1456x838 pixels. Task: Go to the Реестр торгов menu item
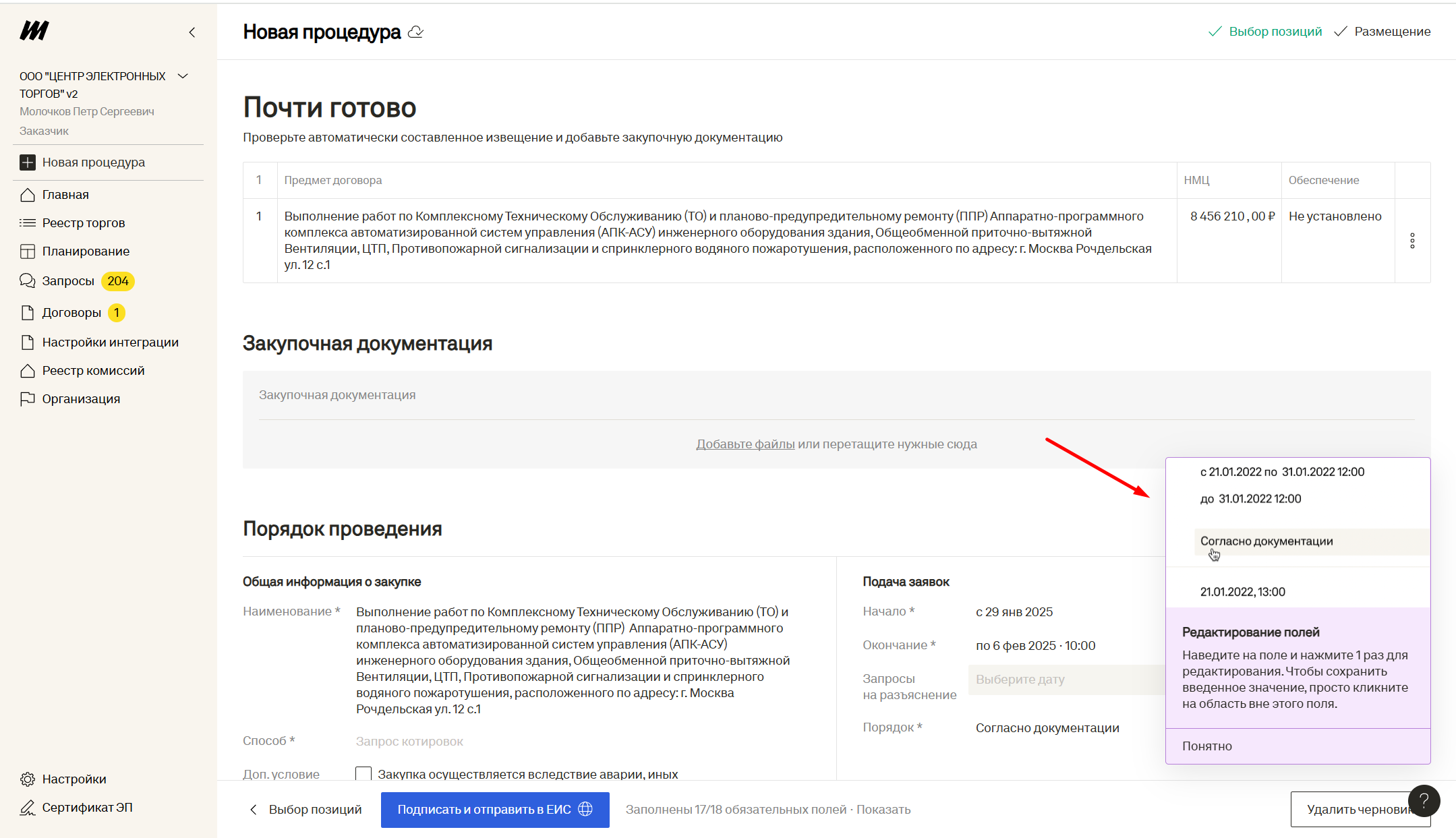tap(84, 223)
